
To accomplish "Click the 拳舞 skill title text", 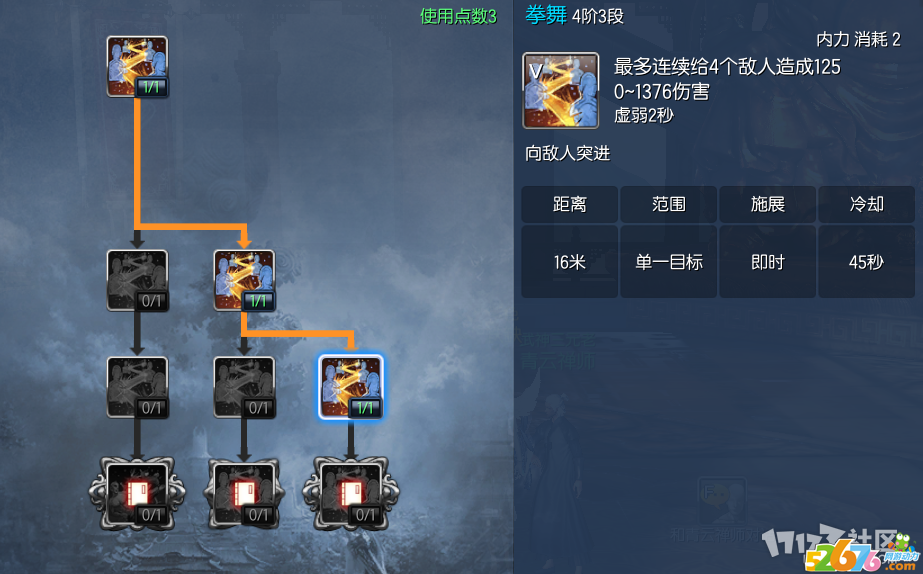I will pos(546,15).
